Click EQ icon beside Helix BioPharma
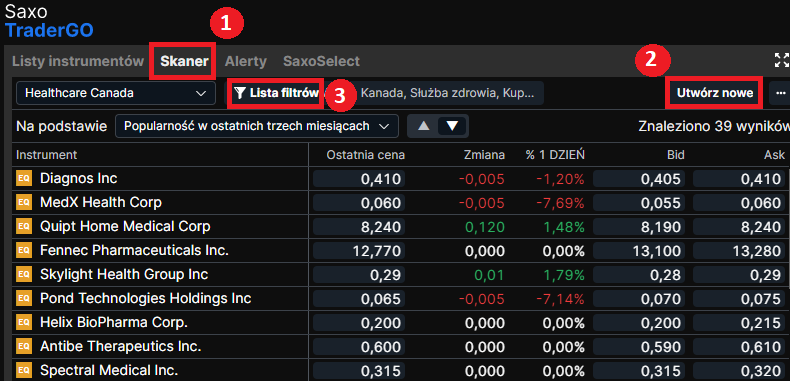Viewport: 790px width, 381px height. click(x=24, y=323)
